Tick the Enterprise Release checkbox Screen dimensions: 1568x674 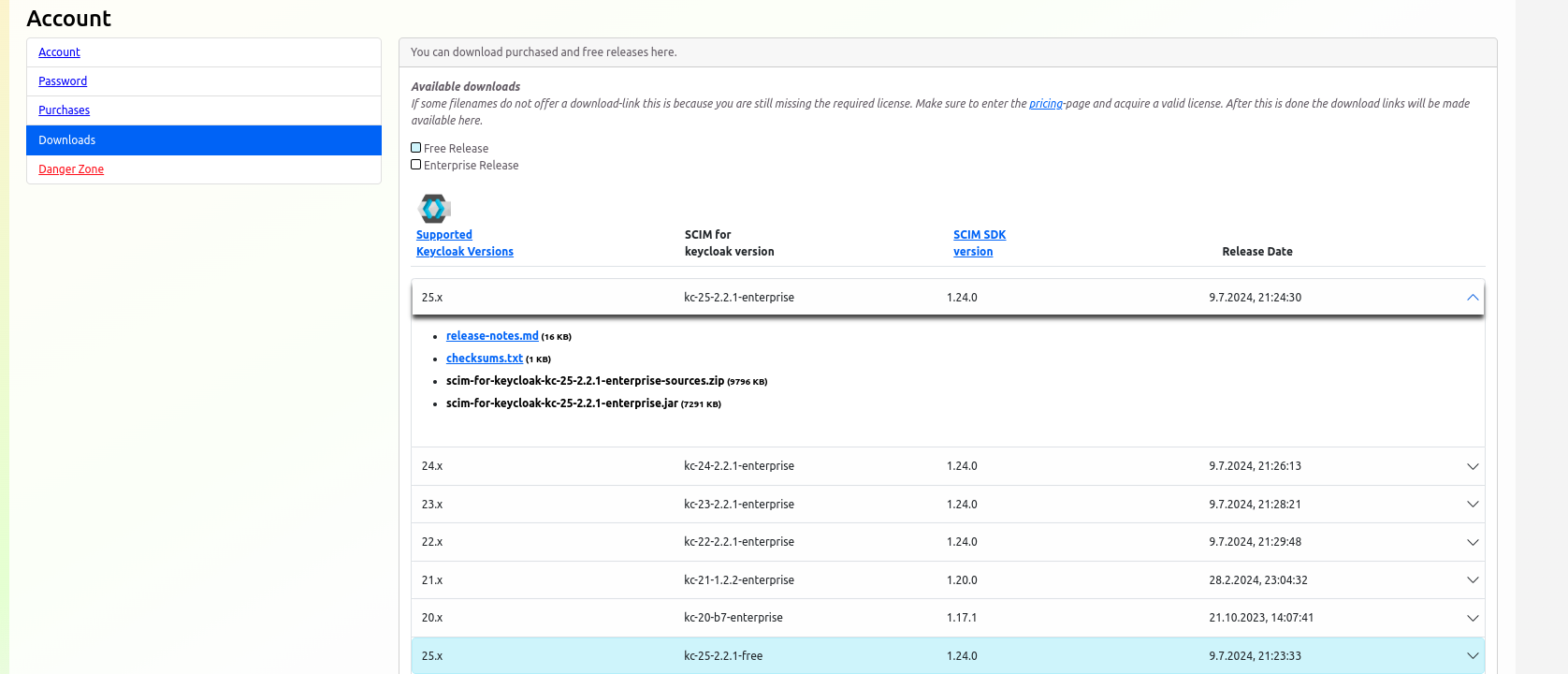[x=416, y=165]
